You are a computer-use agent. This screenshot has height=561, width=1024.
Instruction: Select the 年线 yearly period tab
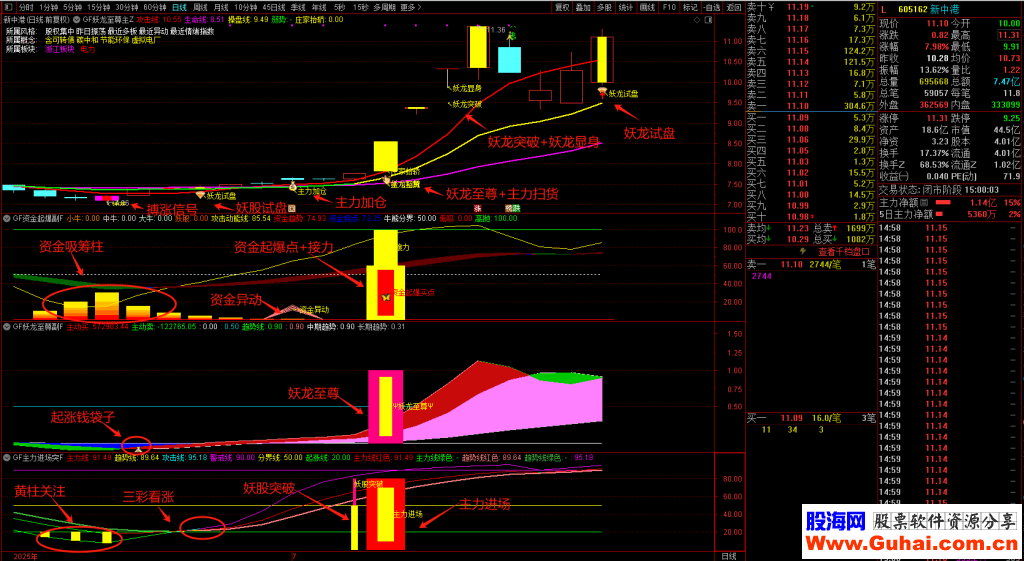click(321, 8)
